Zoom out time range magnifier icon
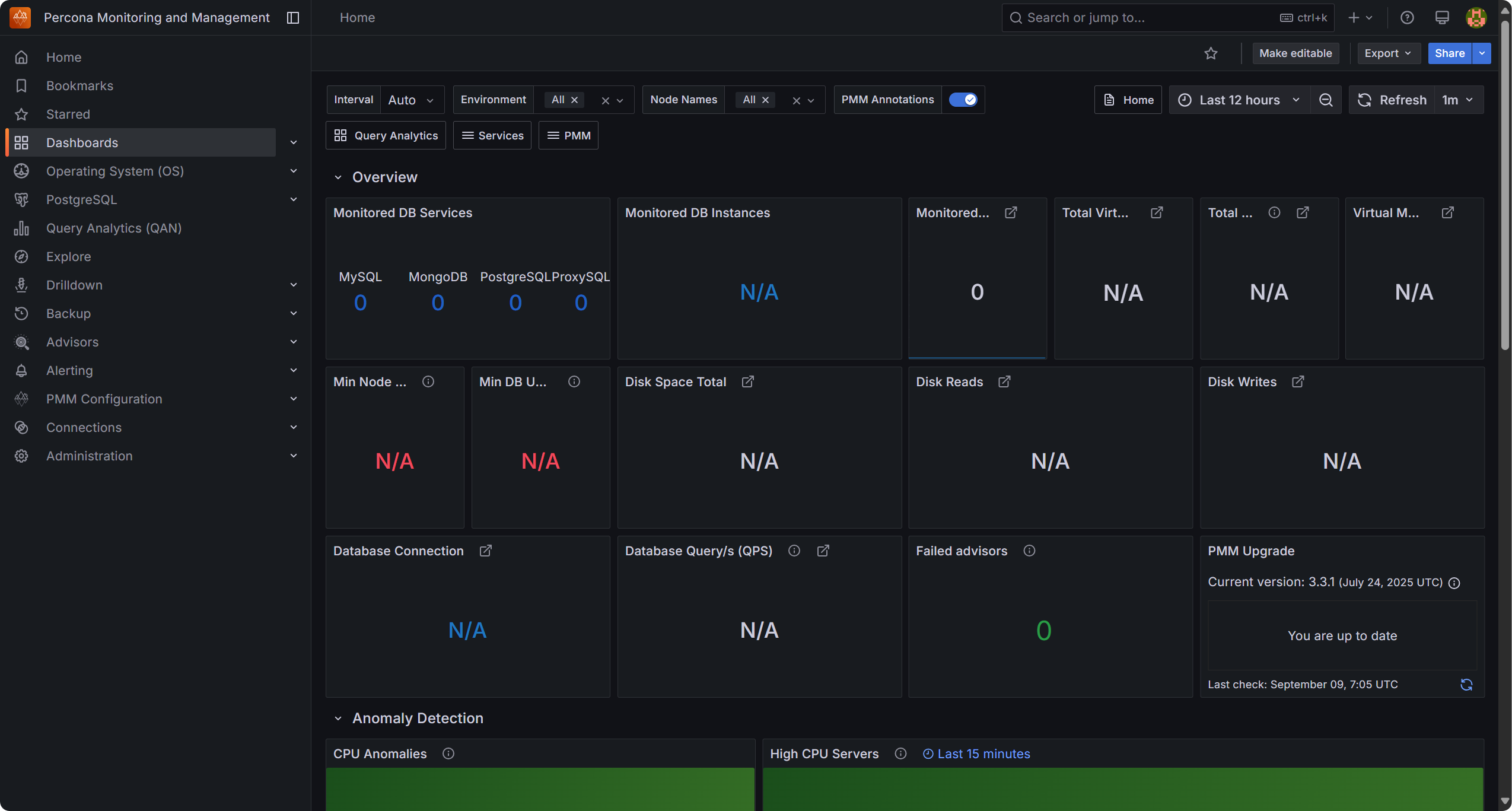 tap(1326, 100)
